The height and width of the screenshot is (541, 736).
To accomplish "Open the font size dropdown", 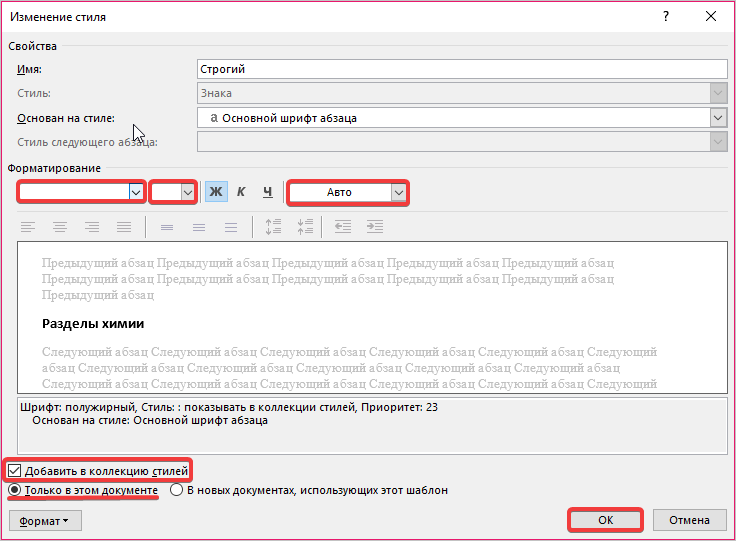I will tap(186, 192).
